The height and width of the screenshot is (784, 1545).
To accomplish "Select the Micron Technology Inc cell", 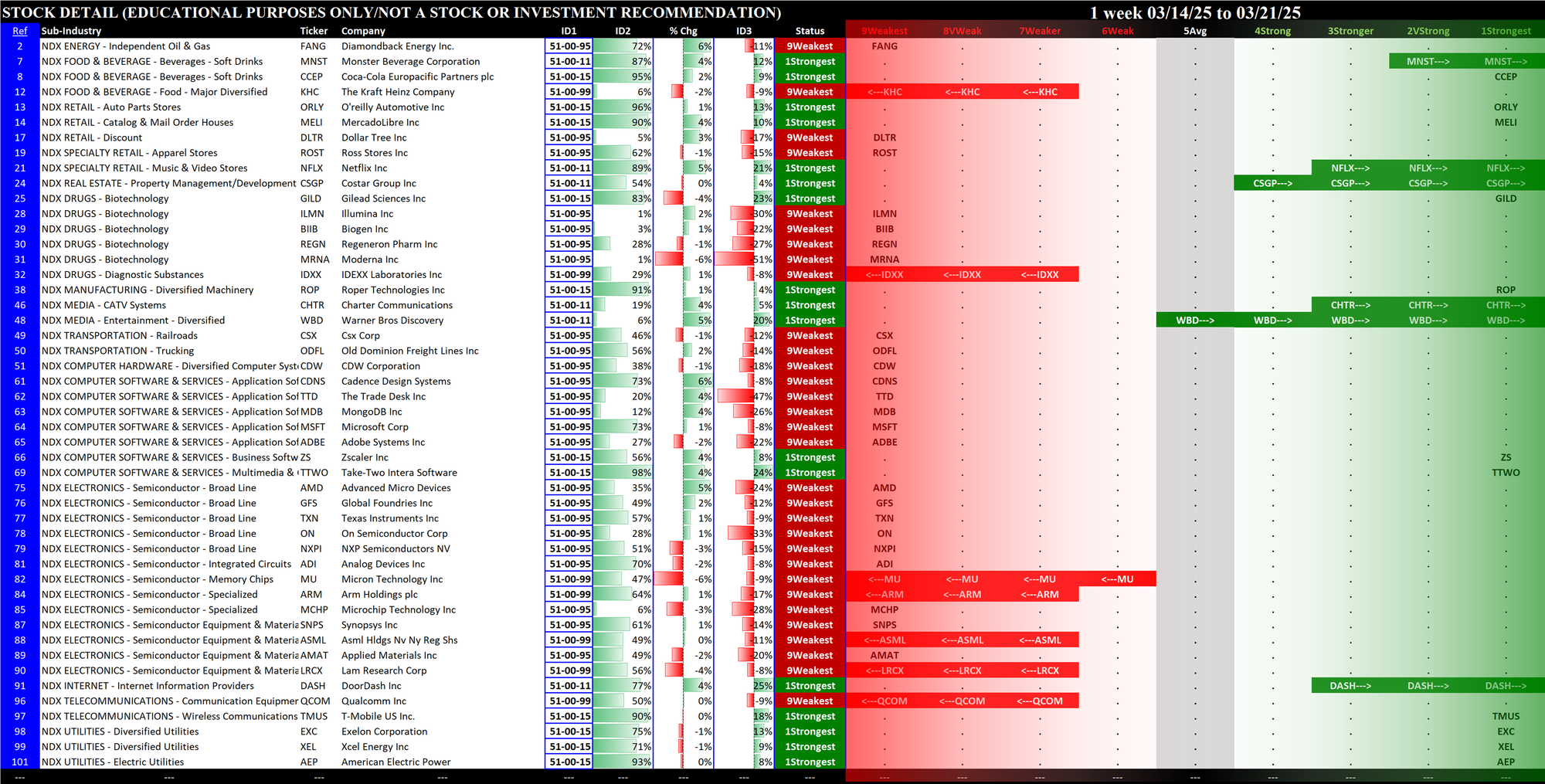I will coord(392,579).
